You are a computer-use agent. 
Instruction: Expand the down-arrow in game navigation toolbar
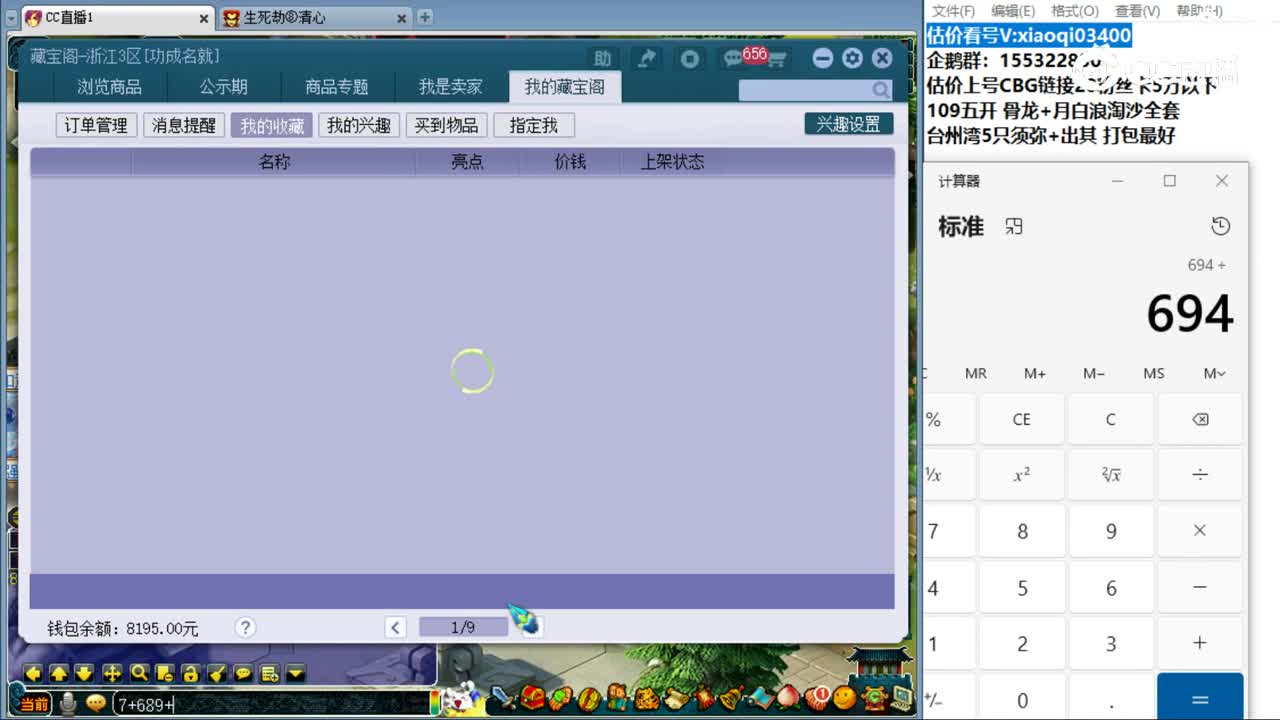click(x=295, y=675)
